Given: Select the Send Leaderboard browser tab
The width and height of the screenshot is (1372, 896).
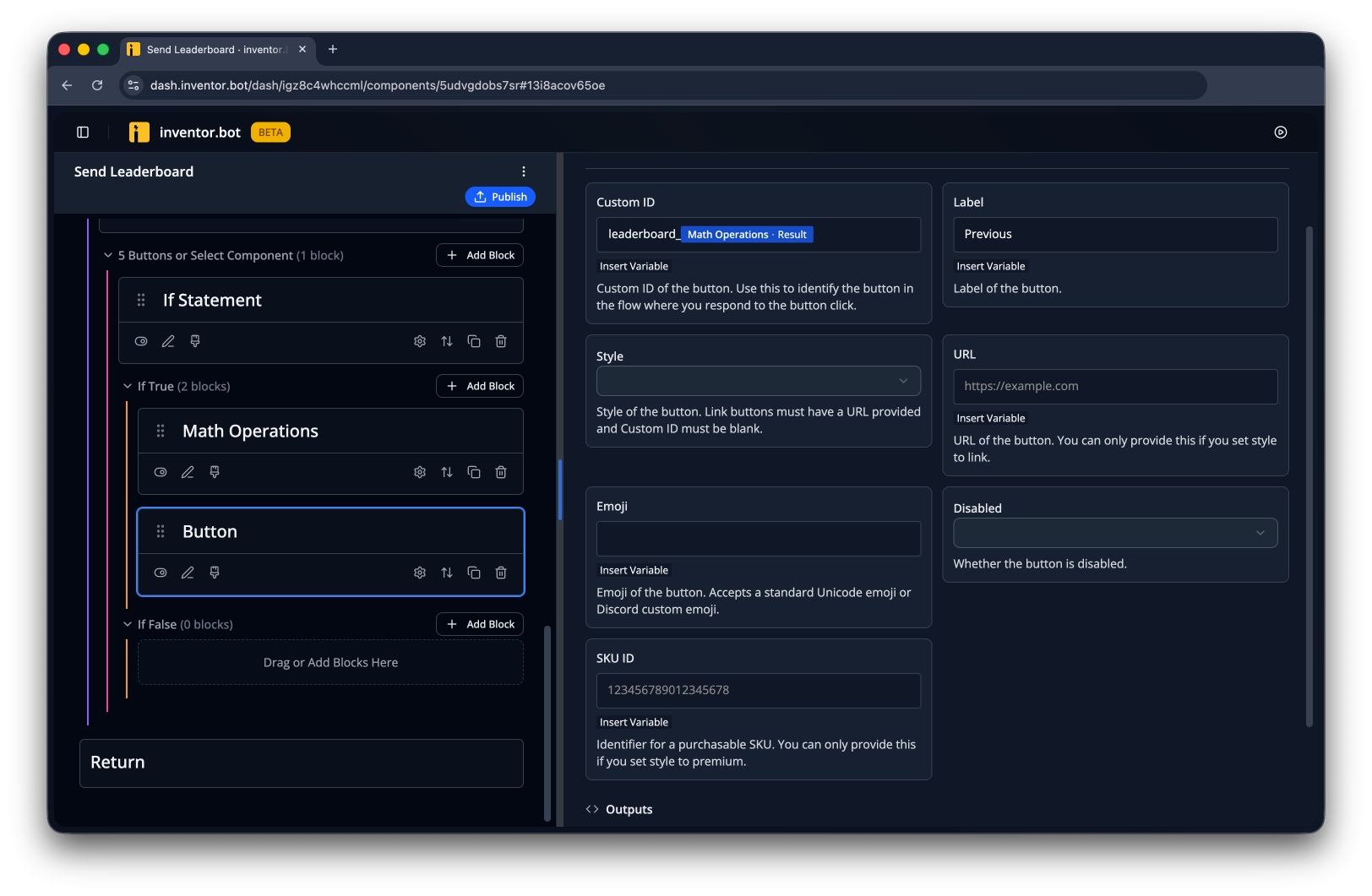Looking at the screenshot, I should [218, 50].
